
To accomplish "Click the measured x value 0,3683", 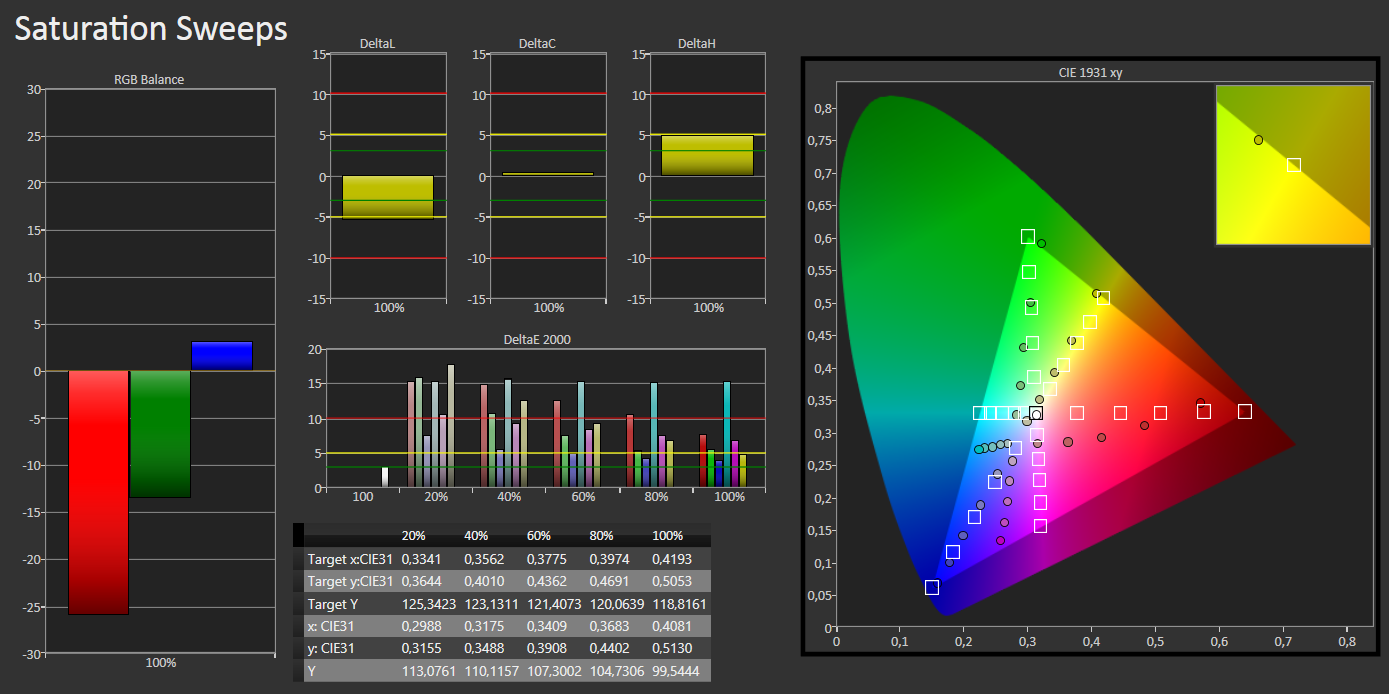I will (x=610, y=626).
